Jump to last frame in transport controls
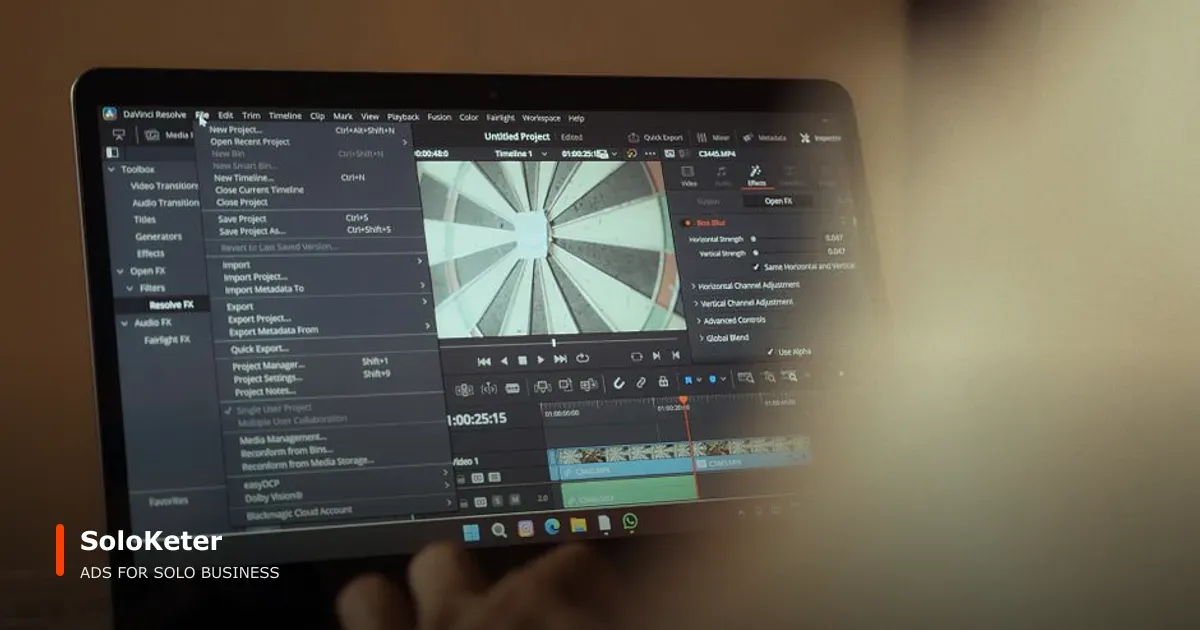Screen dimensions: 1200x630 (560, 359)
